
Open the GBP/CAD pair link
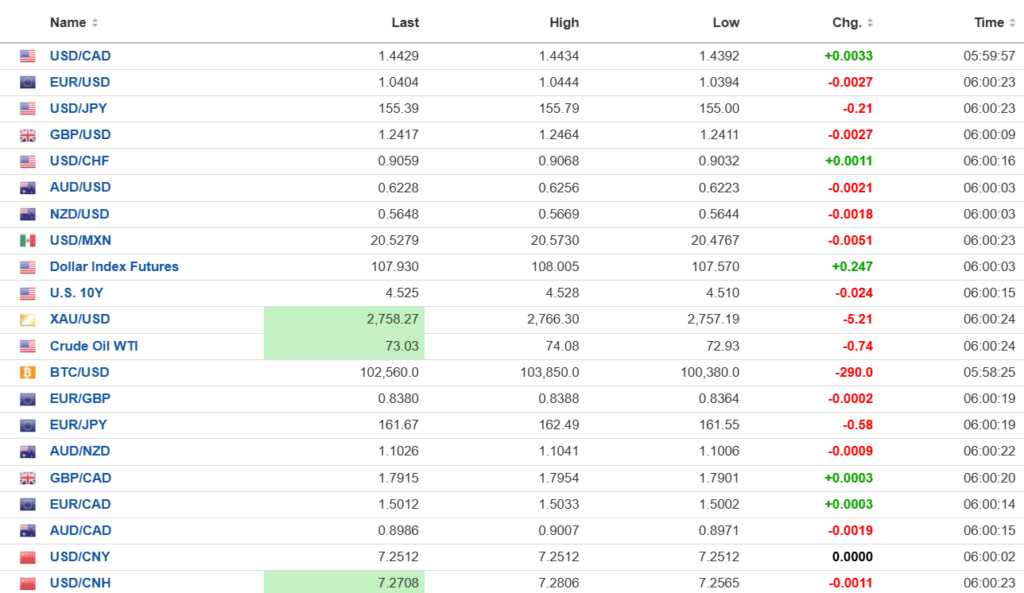[81, 478]
